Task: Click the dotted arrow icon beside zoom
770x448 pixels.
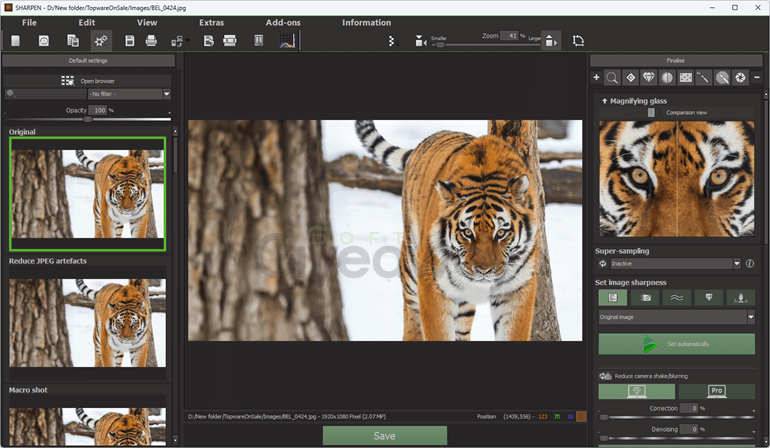Action: point(391,41)
